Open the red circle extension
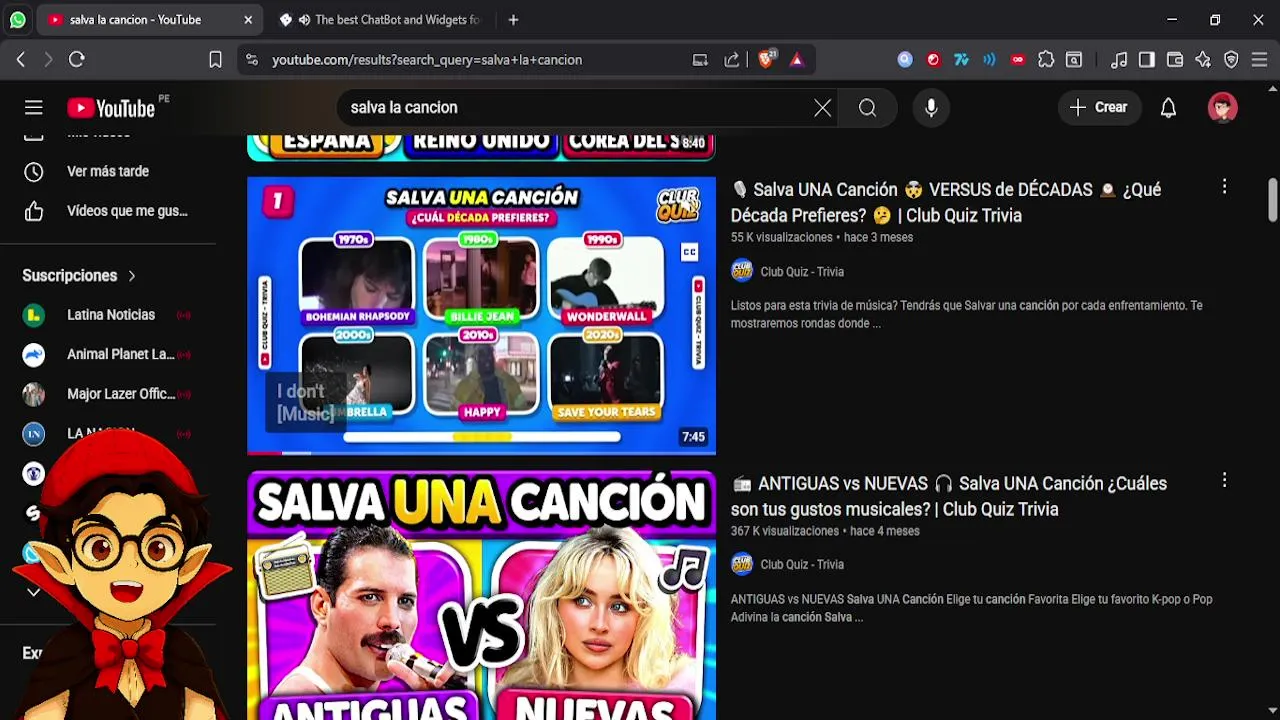This screenshot has width=1280, height=720. [933, 60]
